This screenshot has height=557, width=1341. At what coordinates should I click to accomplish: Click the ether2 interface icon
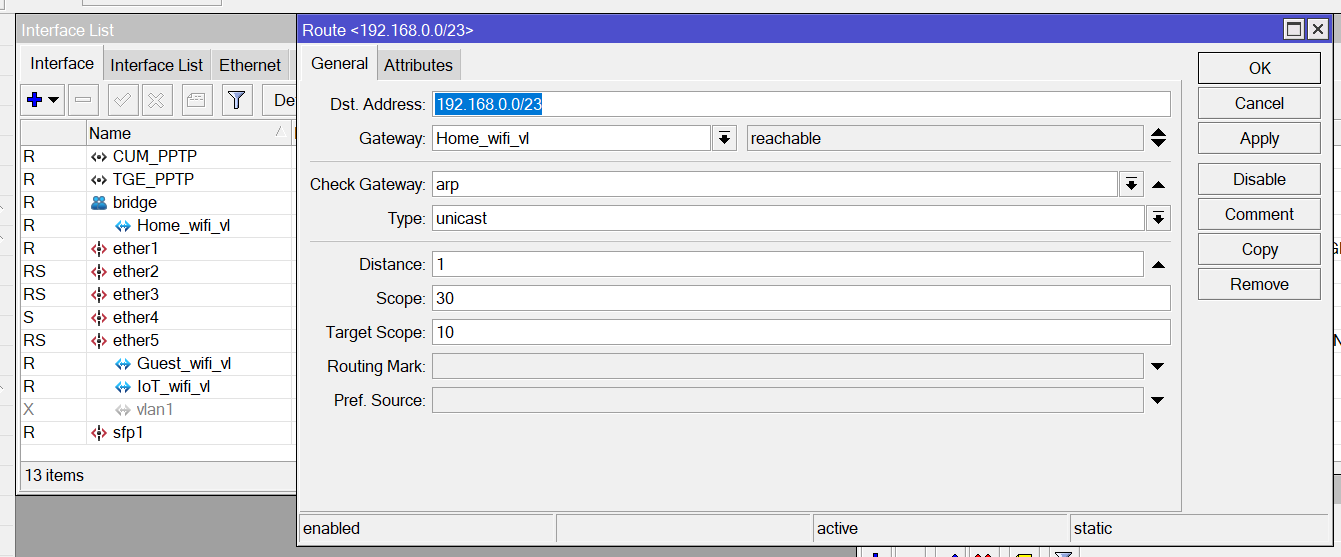click(98, 271)
